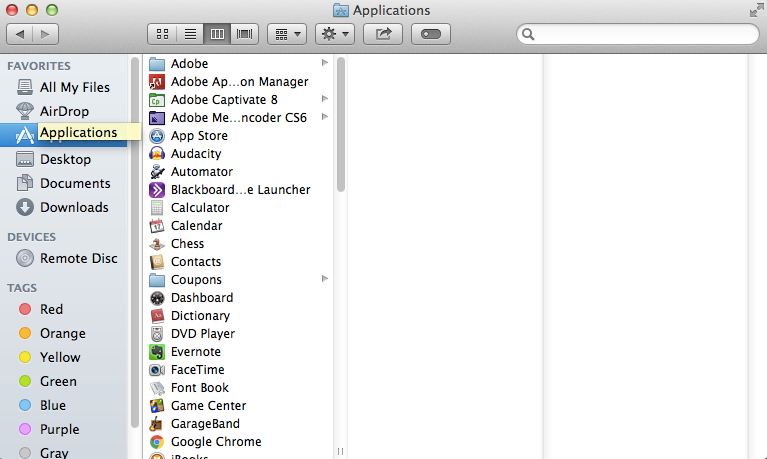Go forward with the forward arrow
The height and width of the screenshot is (459, 767).
[45, 34]
